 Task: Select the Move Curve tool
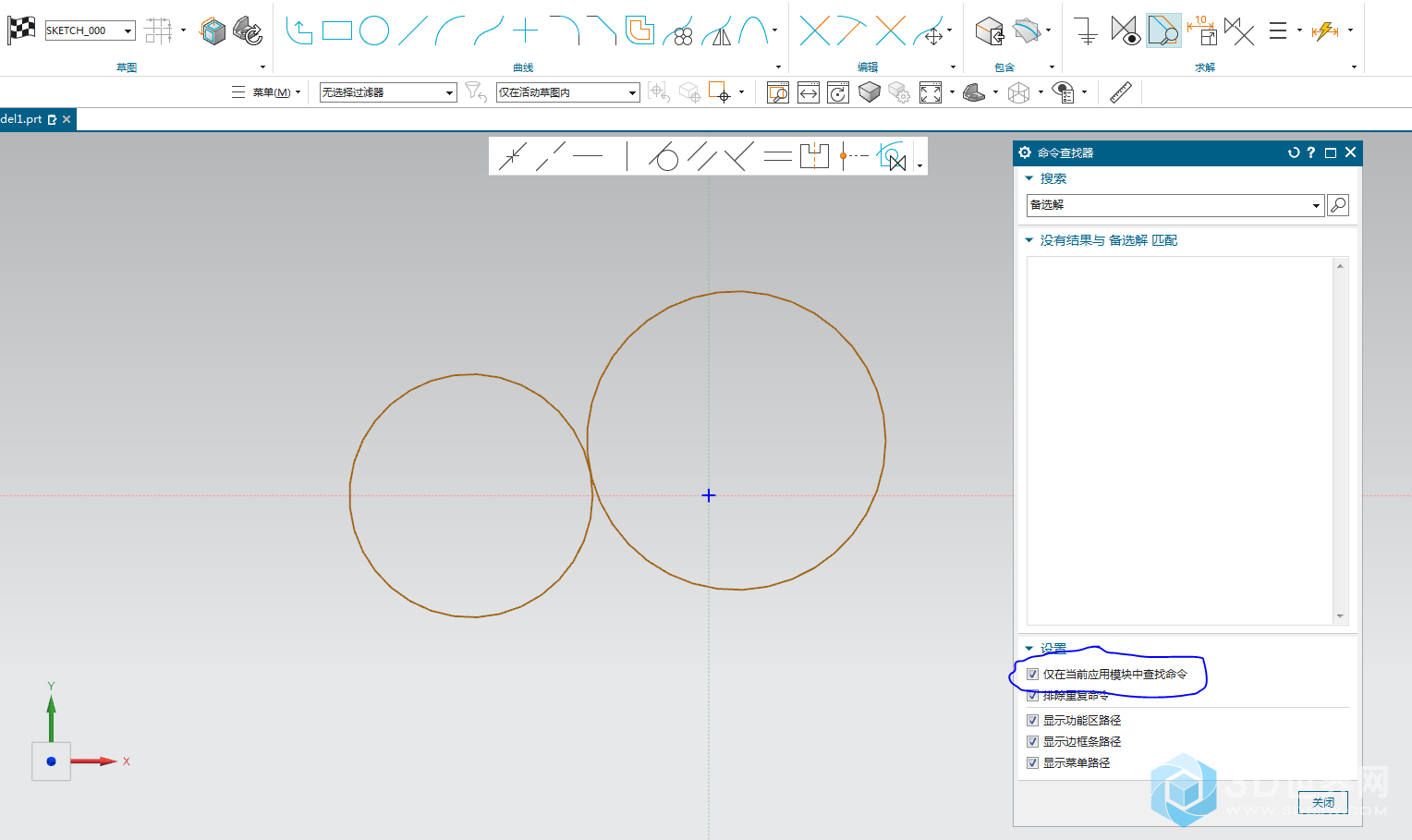[929, 31]
